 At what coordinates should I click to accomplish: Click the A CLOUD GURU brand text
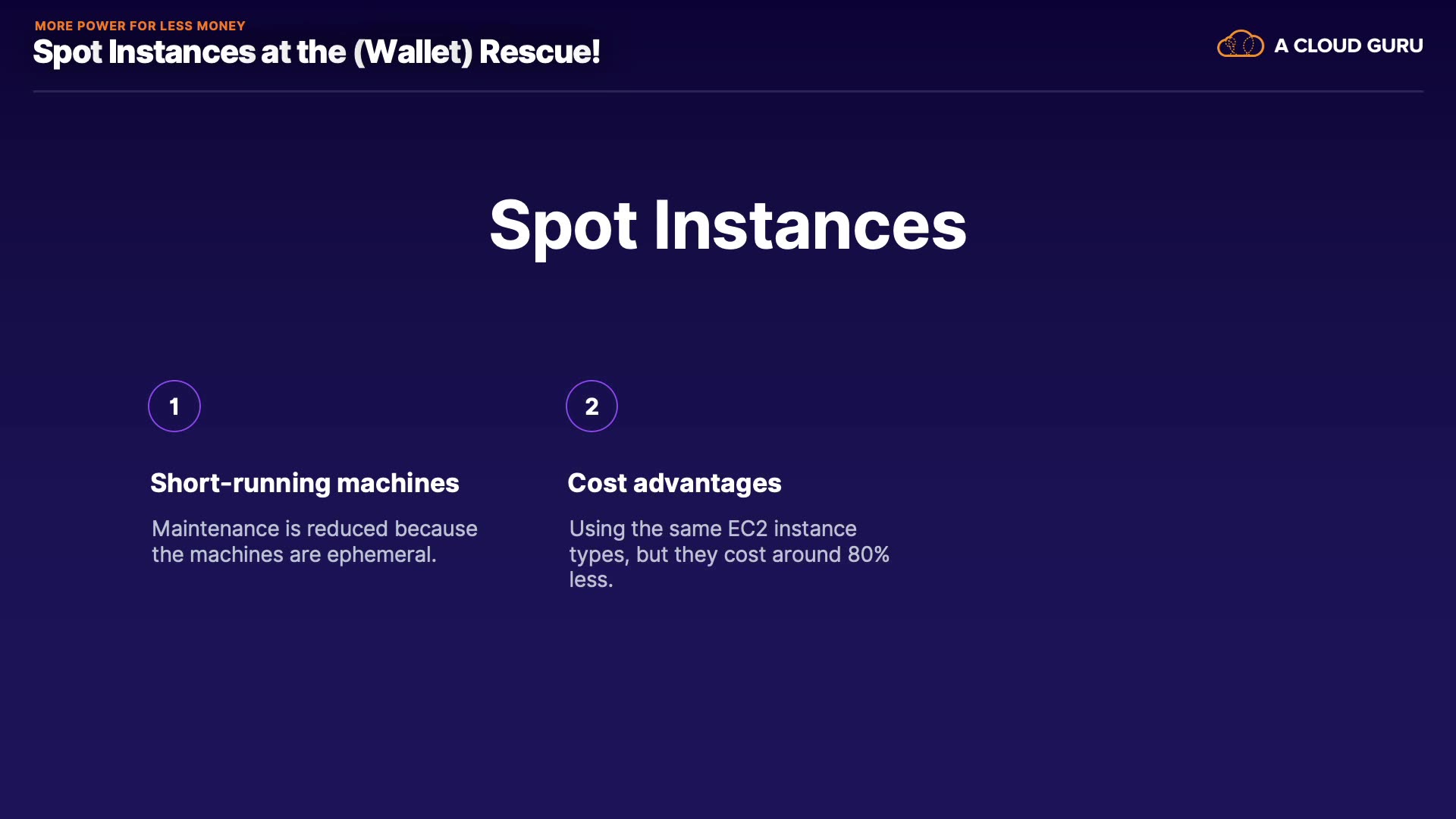pos(1348,45)
